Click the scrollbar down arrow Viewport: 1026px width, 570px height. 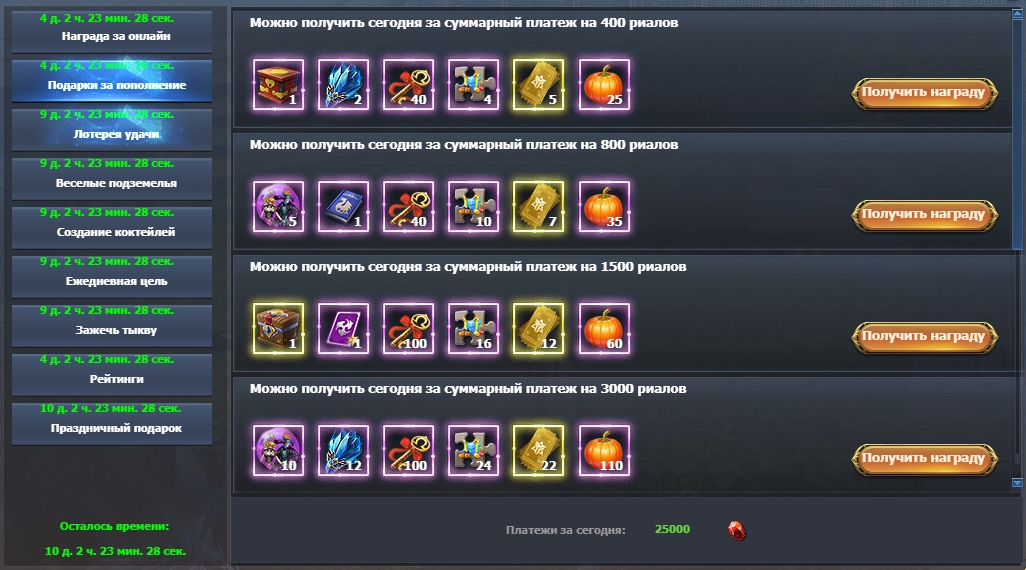1017,482
